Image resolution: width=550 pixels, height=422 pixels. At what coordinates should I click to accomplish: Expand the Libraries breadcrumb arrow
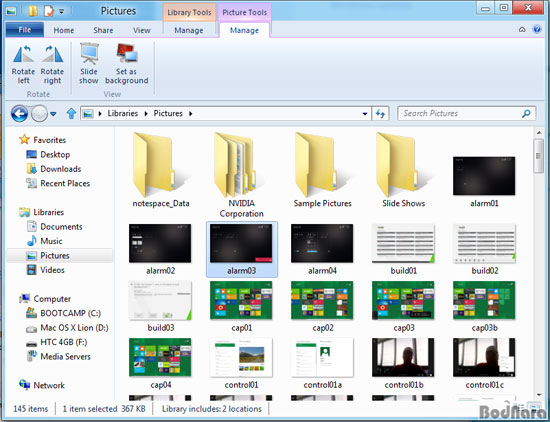[146, 114]
